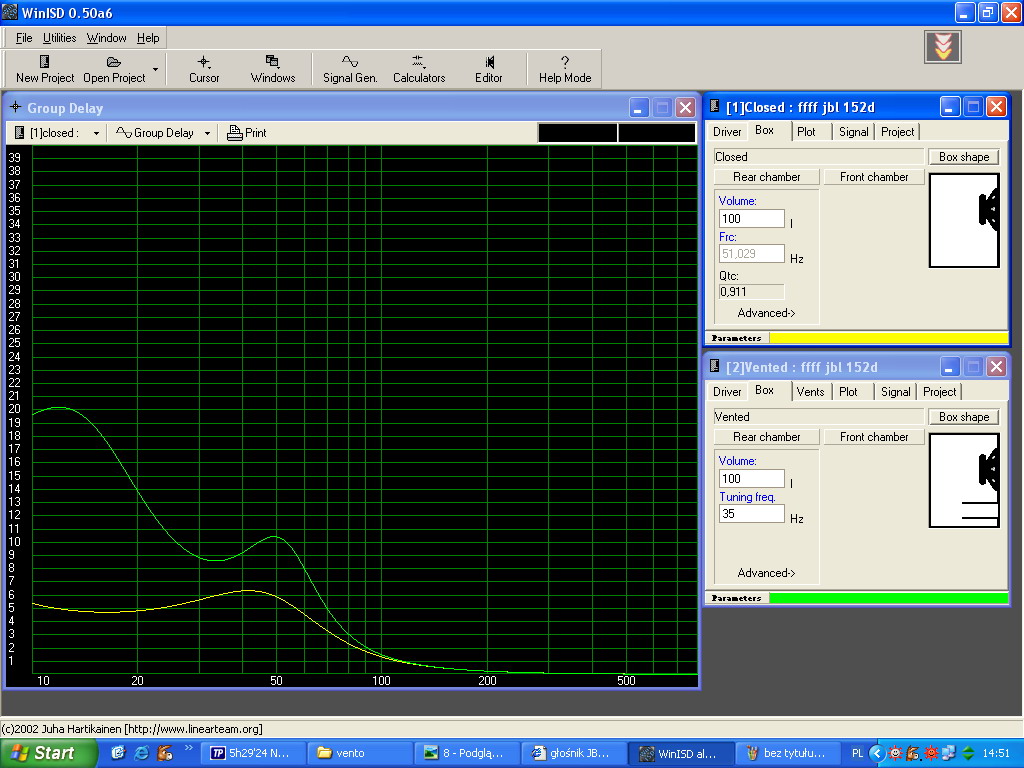Activate the Cursor tool
The height and width of the screenshot is (768, 1024).
tap(204, 62)
